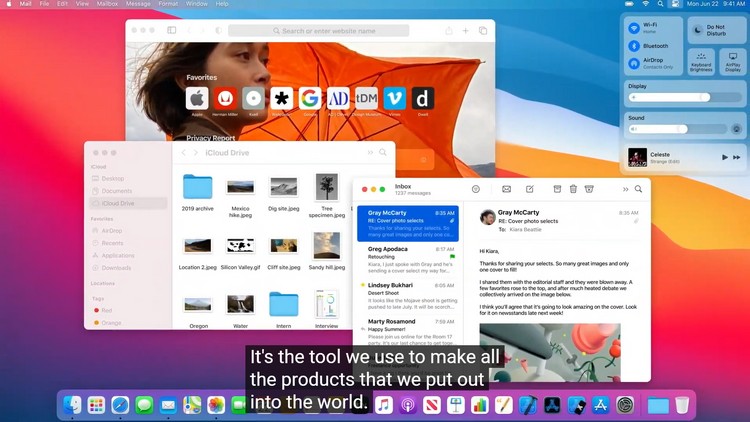Click the trash icon in Mail toolbar

(x=573, y=189)
